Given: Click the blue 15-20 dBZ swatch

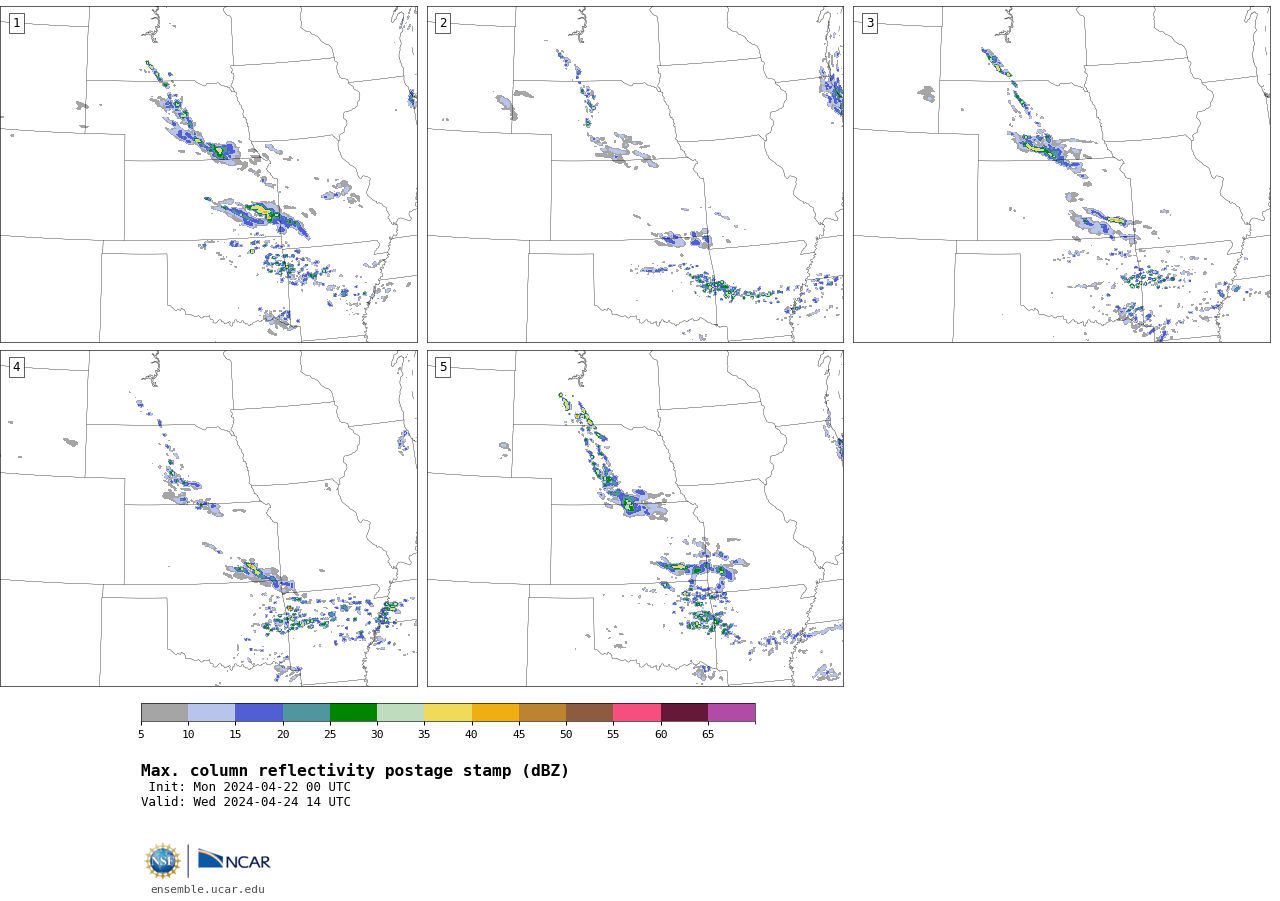Looking at the screenshot, I should [x=259, y=713].
